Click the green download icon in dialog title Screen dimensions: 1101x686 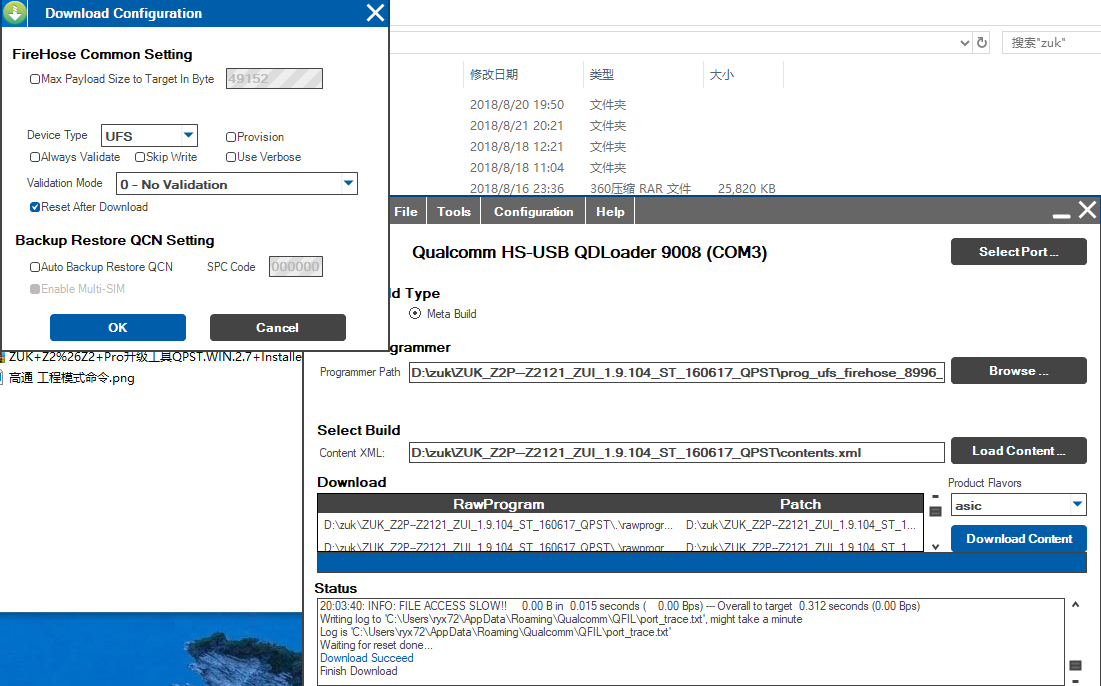tap(15, 13)
